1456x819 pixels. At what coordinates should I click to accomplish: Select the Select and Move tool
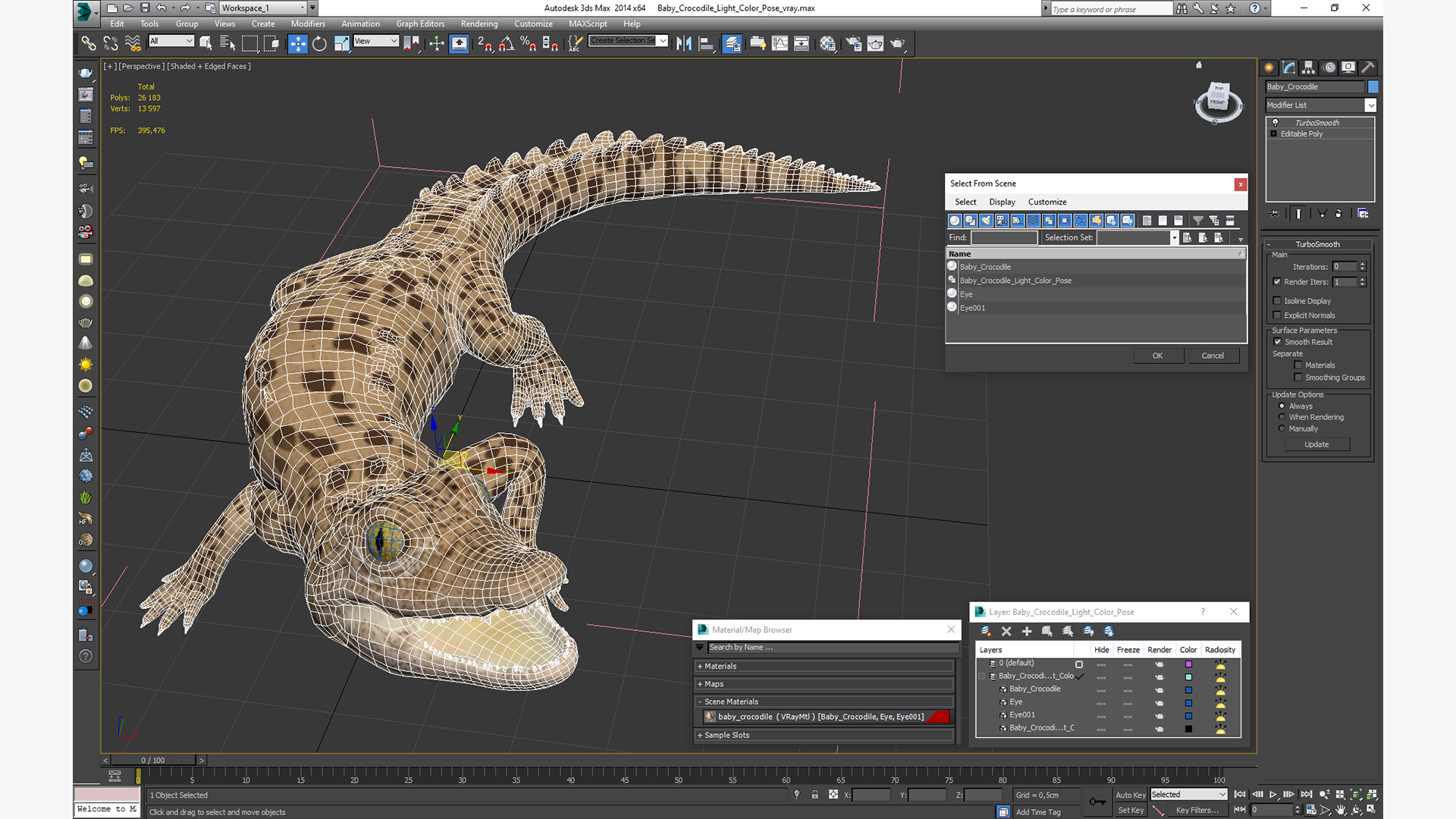298,44
